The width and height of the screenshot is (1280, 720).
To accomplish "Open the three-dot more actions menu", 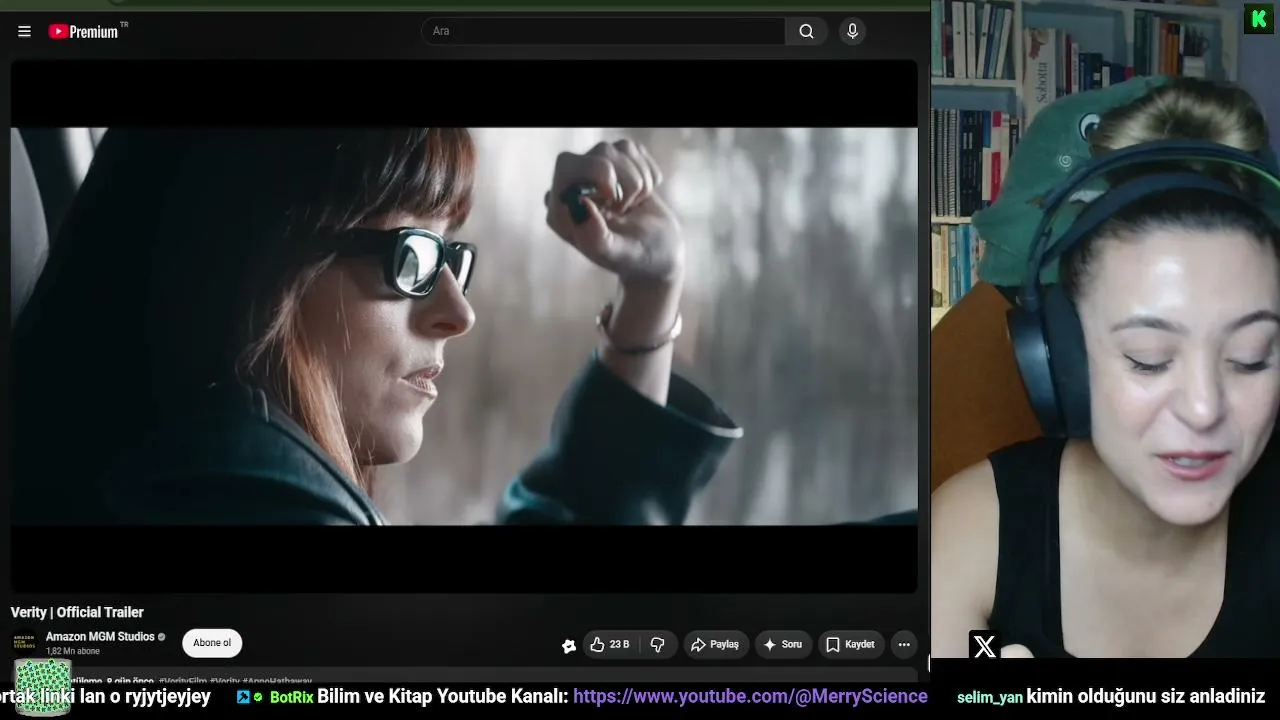I will (x=904, y=645).
